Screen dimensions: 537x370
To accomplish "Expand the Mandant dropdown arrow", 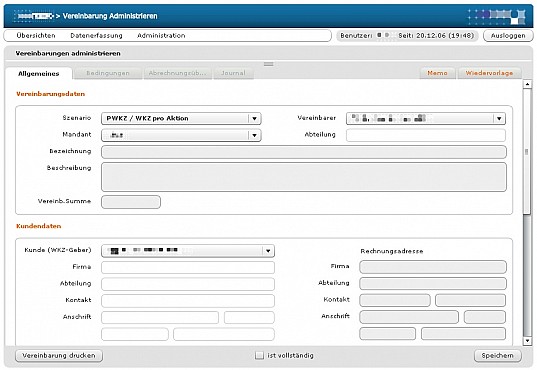I will 254,135.
